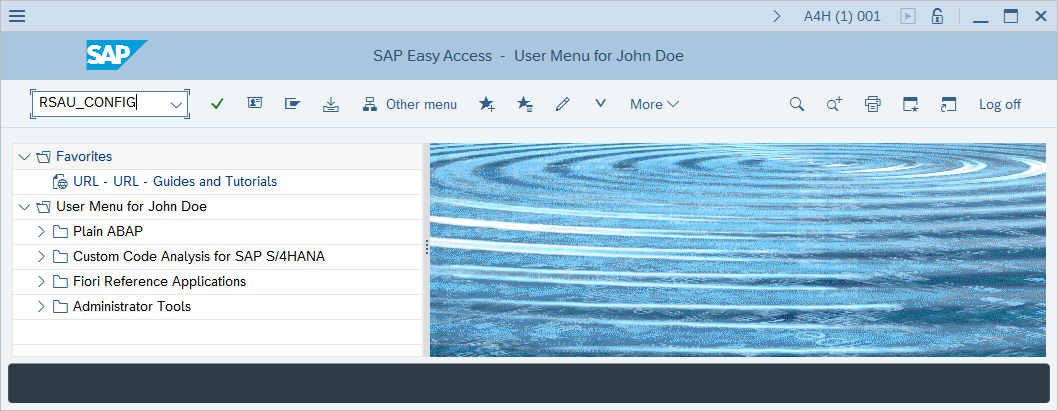
Task: Maximize the SAP window
Action: tap(1011, 16)
